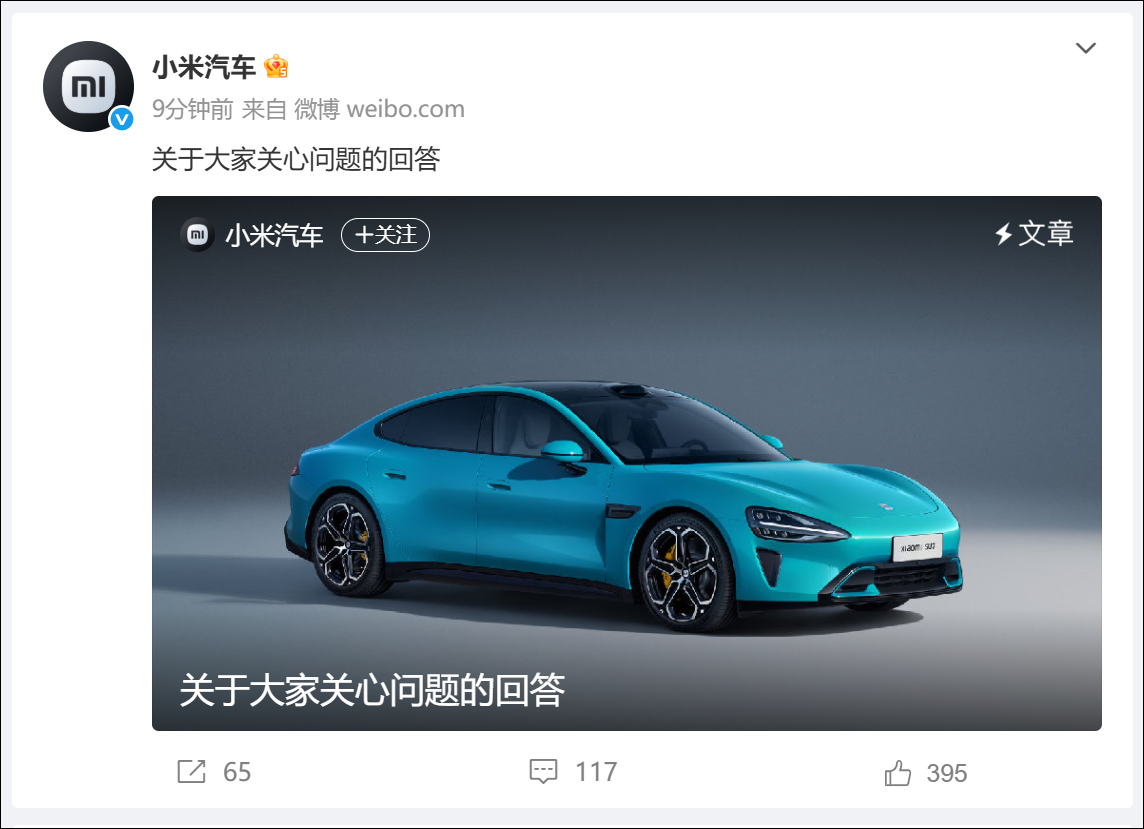Click the 9分钟前 post timestamp
Viewport: 1144px width, 829px height.
tap(193, 109)
